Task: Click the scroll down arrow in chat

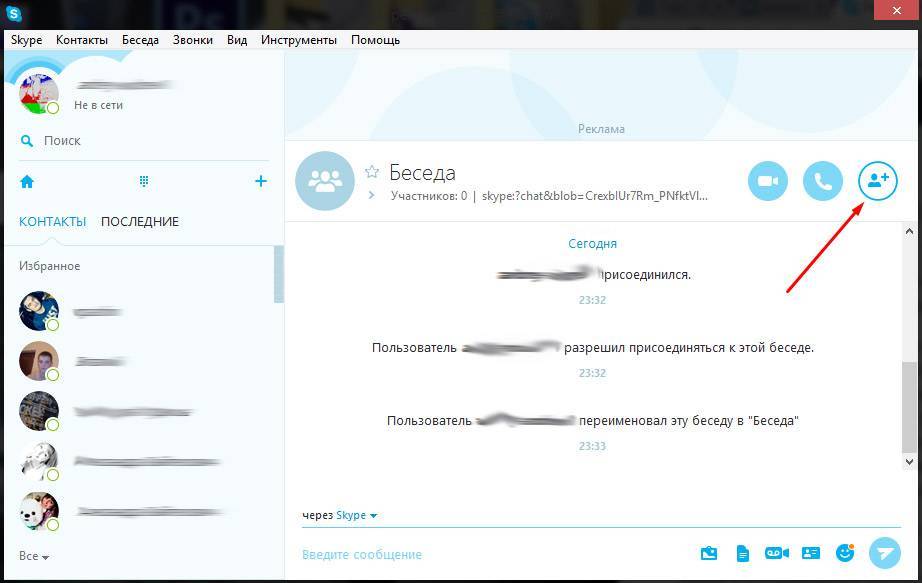Action: coord(910,462)
